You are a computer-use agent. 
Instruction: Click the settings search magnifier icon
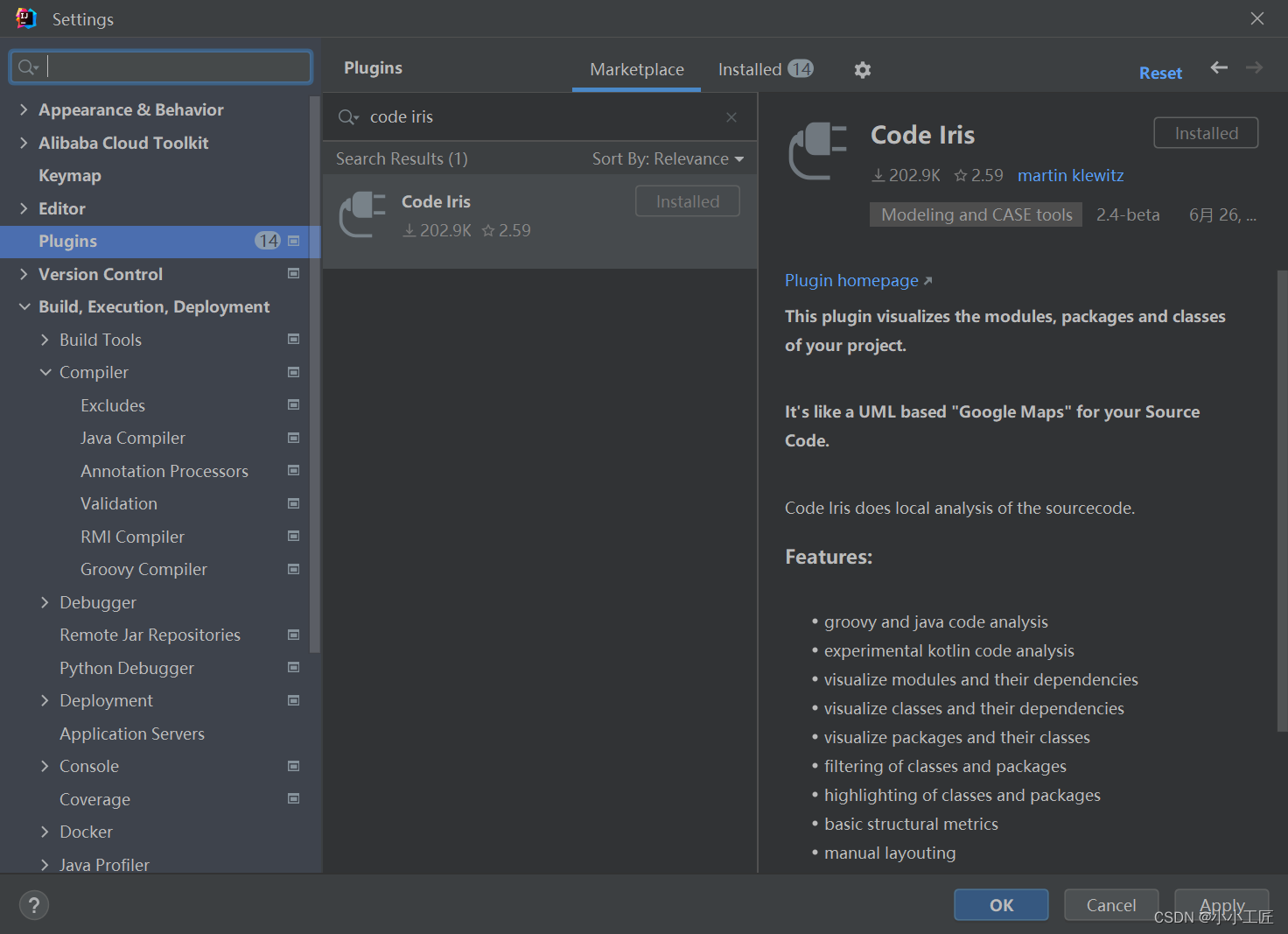(28, 67)
